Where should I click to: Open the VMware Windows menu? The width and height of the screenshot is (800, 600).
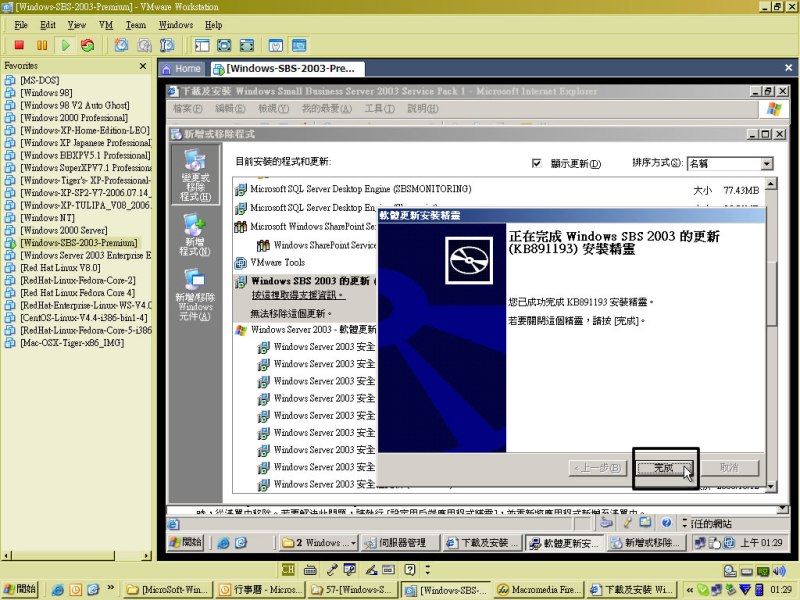(176, 25)
